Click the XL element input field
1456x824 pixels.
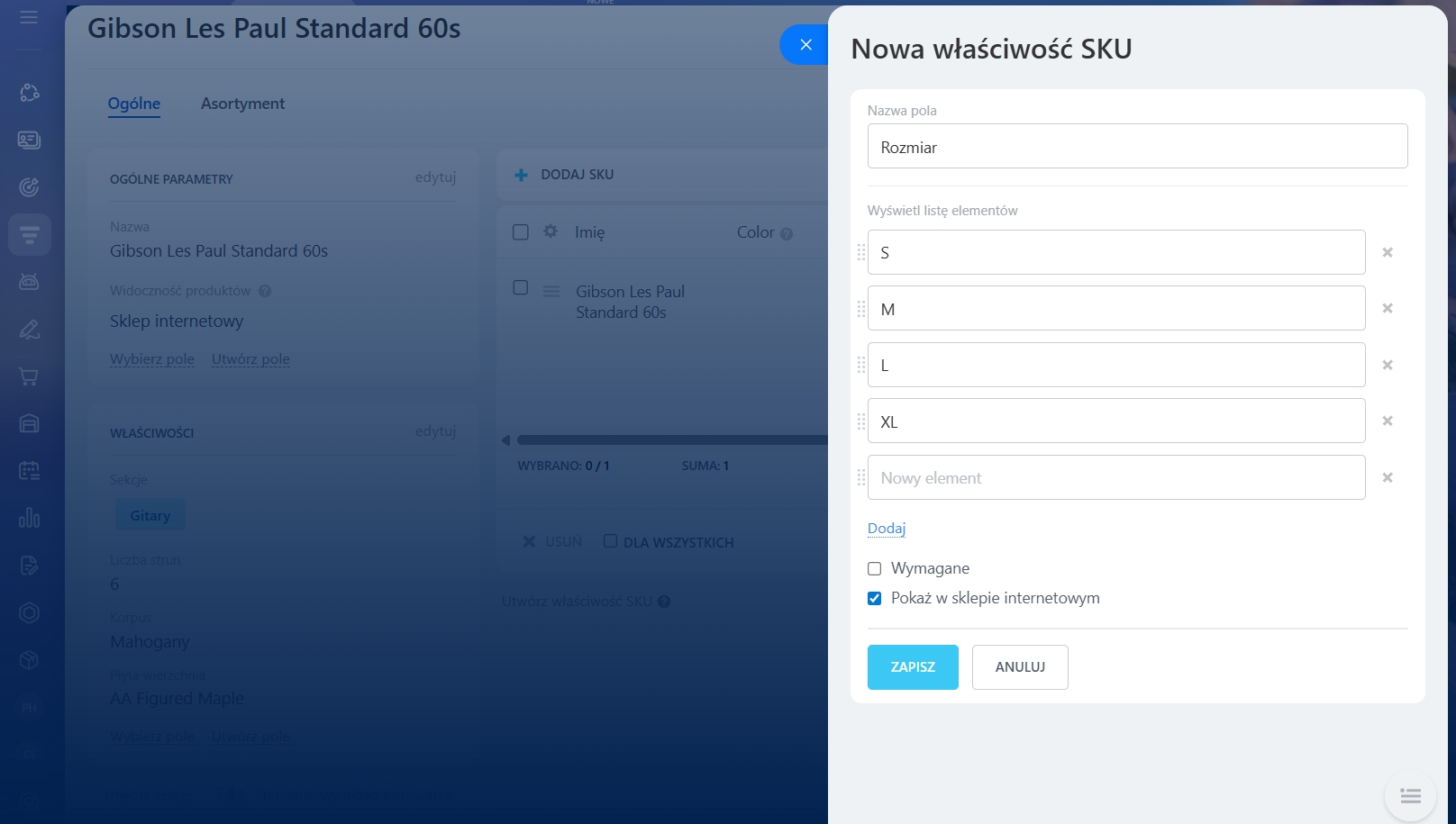coord(1116,421)
